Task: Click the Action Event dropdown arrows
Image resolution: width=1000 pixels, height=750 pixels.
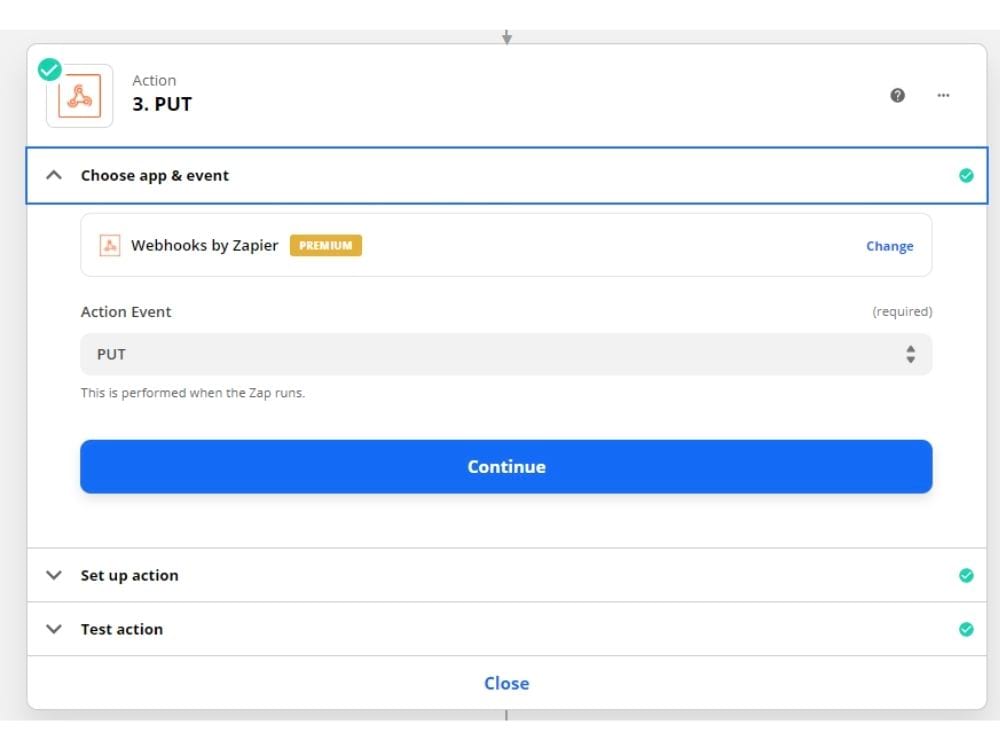Action: tap(911, 354)
